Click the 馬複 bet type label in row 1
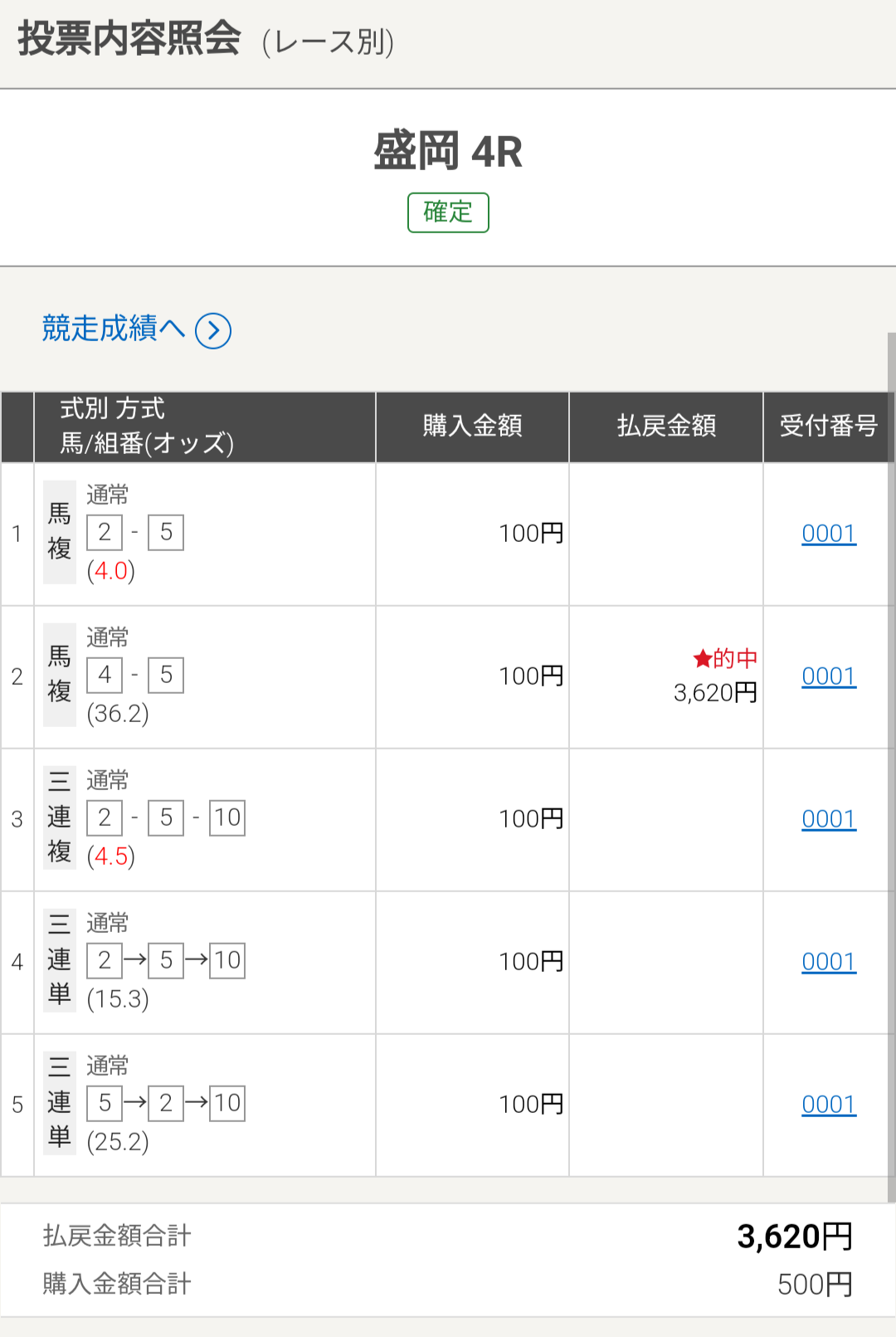Screen dimensions: 896x1337 (x=59, y=532)
